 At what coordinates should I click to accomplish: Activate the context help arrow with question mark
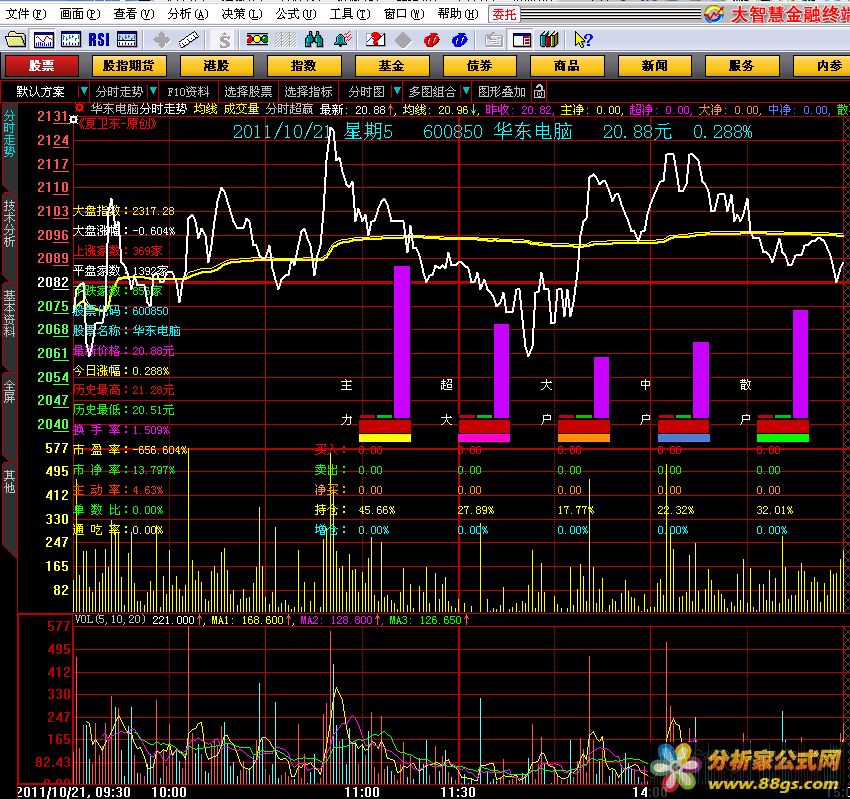583,40
